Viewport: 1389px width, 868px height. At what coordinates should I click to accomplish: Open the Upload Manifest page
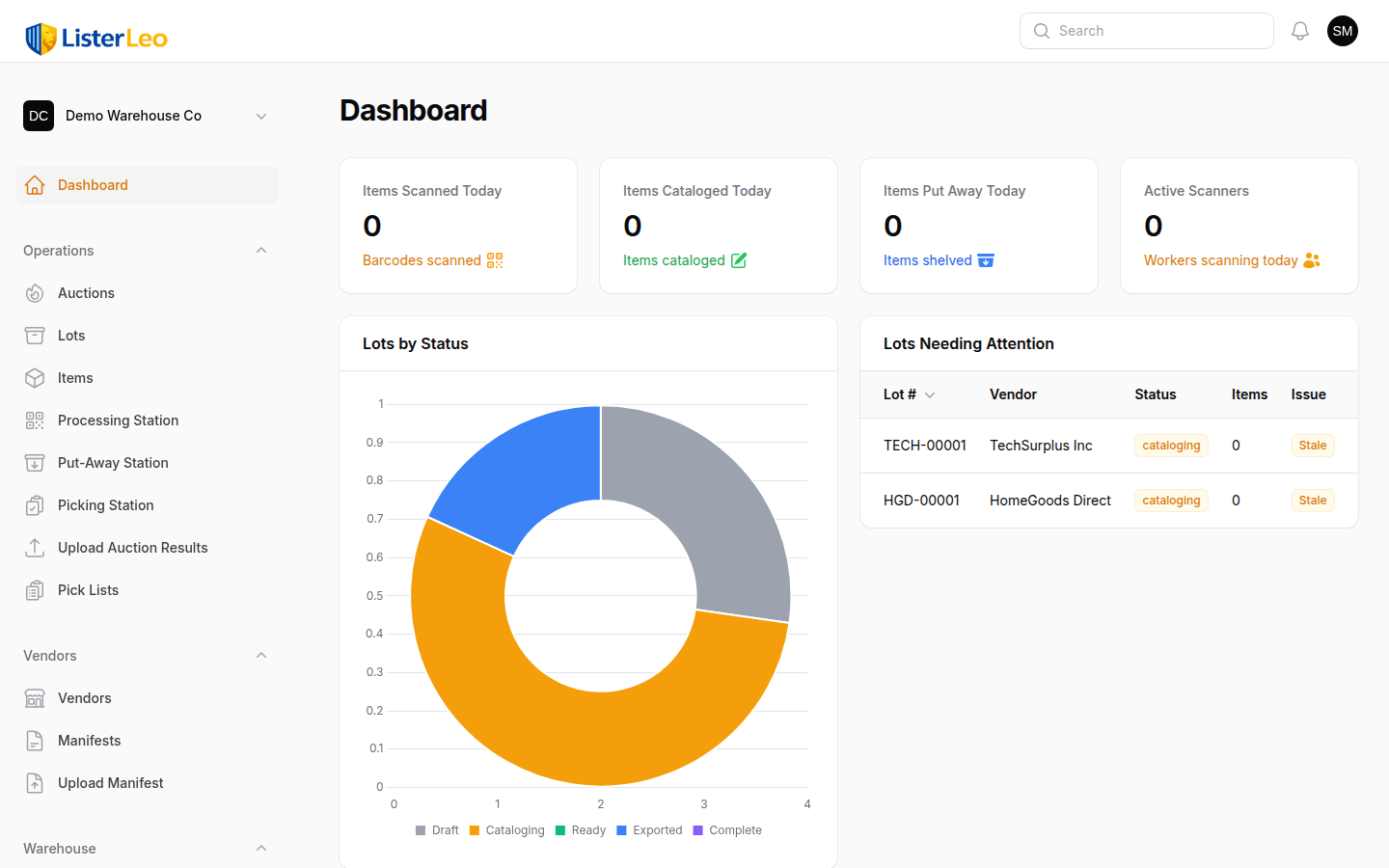tap(110, 782)
